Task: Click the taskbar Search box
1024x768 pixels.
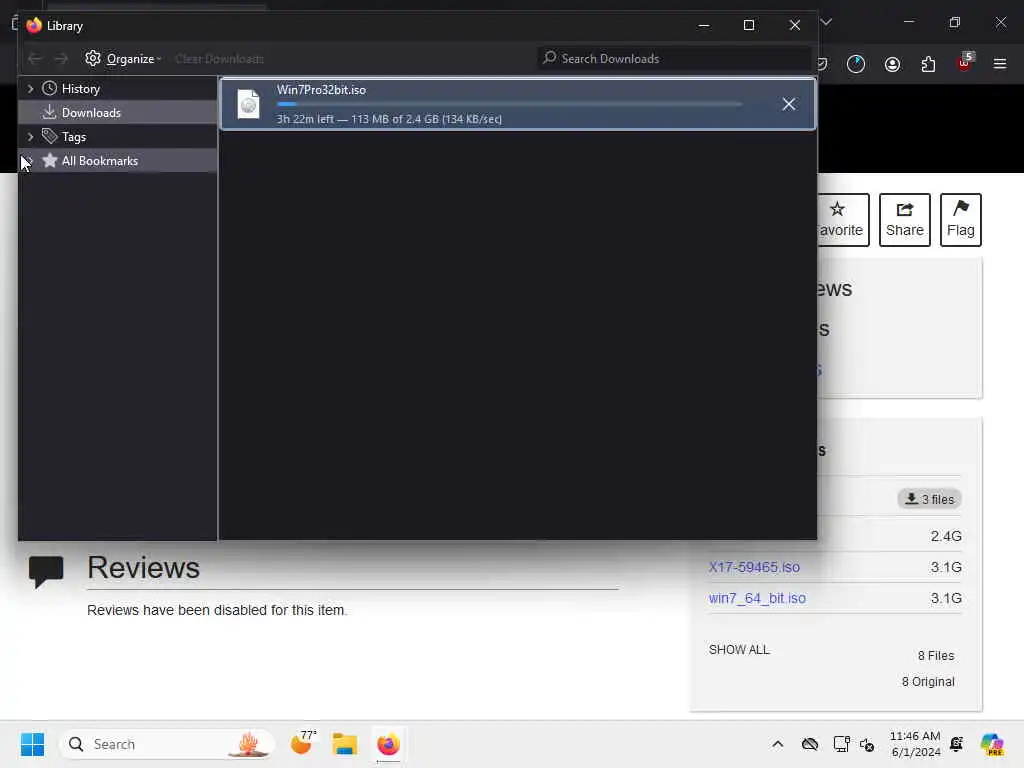Action: (x=167, y=744)
